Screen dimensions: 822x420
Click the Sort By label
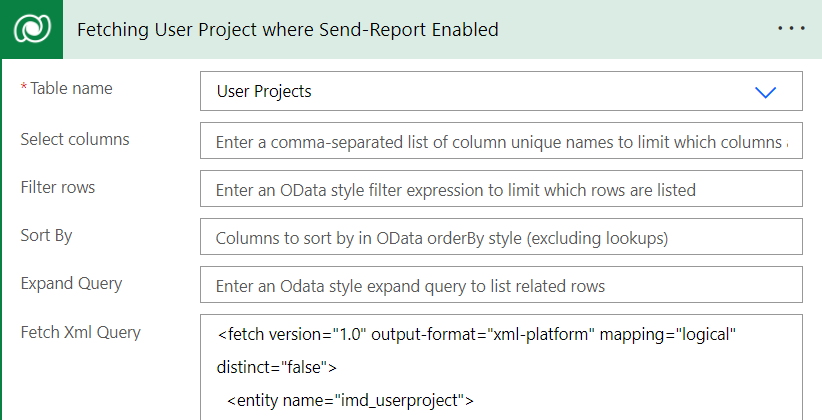47,235
